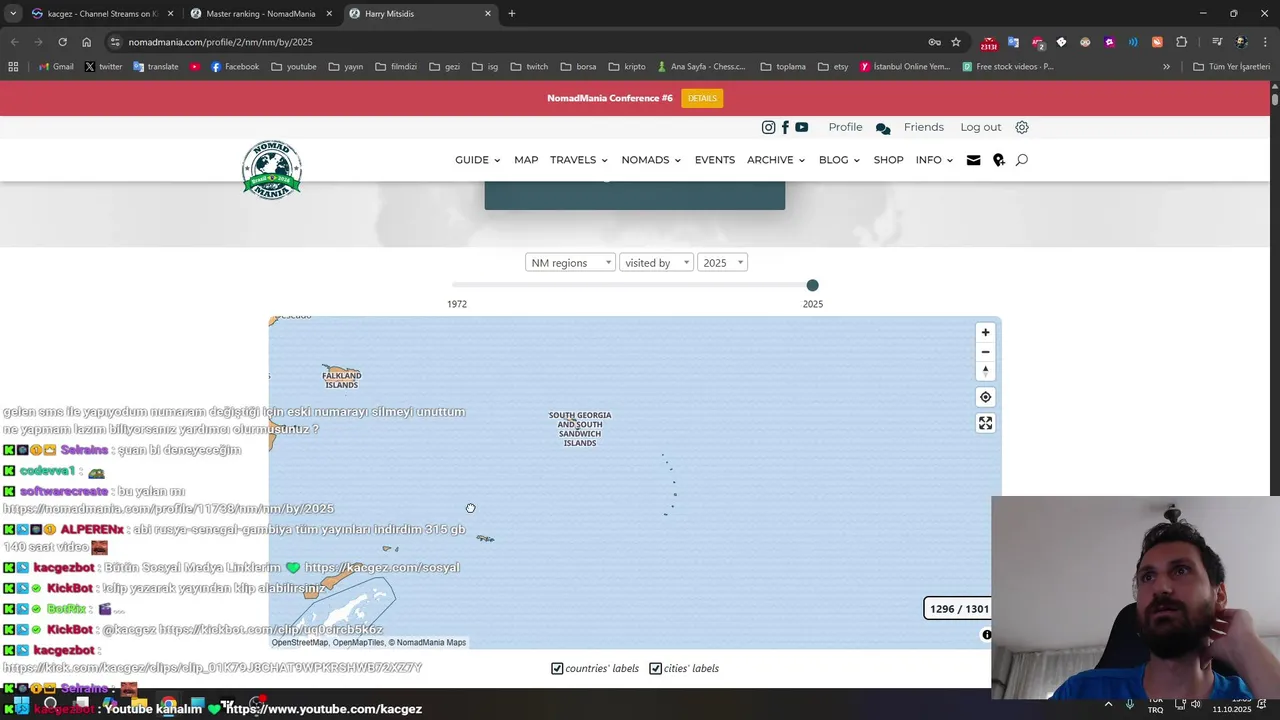This screenshot has height=720, width=1280.
Task: Show hidden bookmarks chevron
Action: [x=1166, y=67]
